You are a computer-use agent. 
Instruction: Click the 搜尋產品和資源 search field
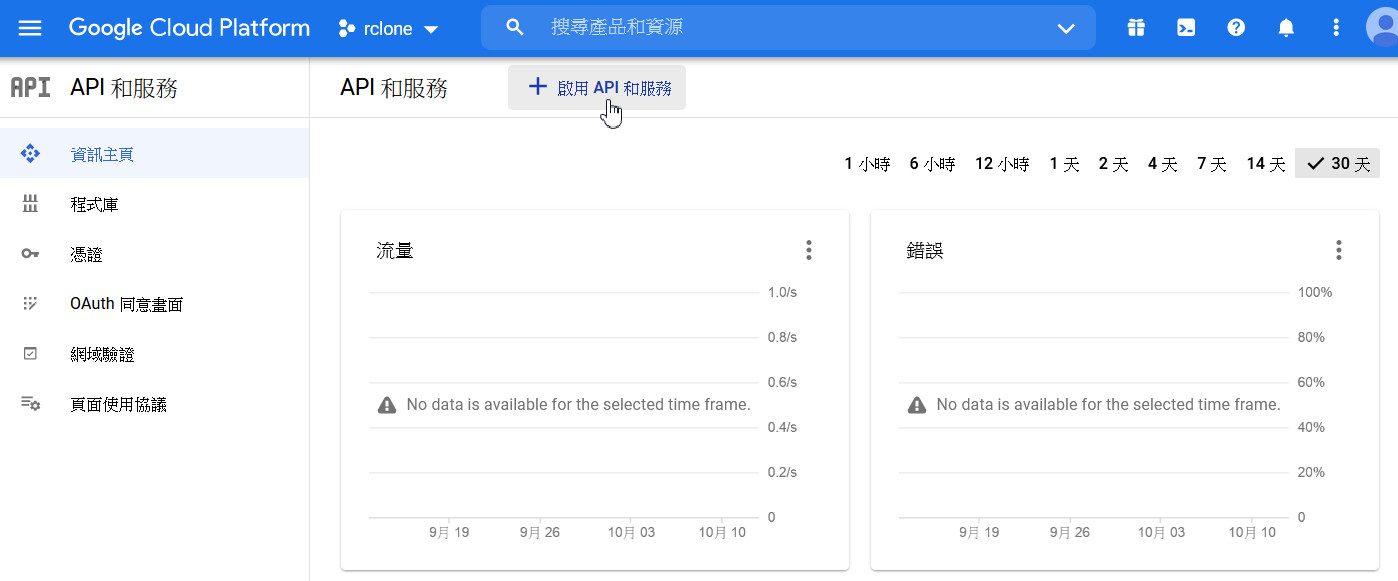pyautogui.click(x=780, y=28)
